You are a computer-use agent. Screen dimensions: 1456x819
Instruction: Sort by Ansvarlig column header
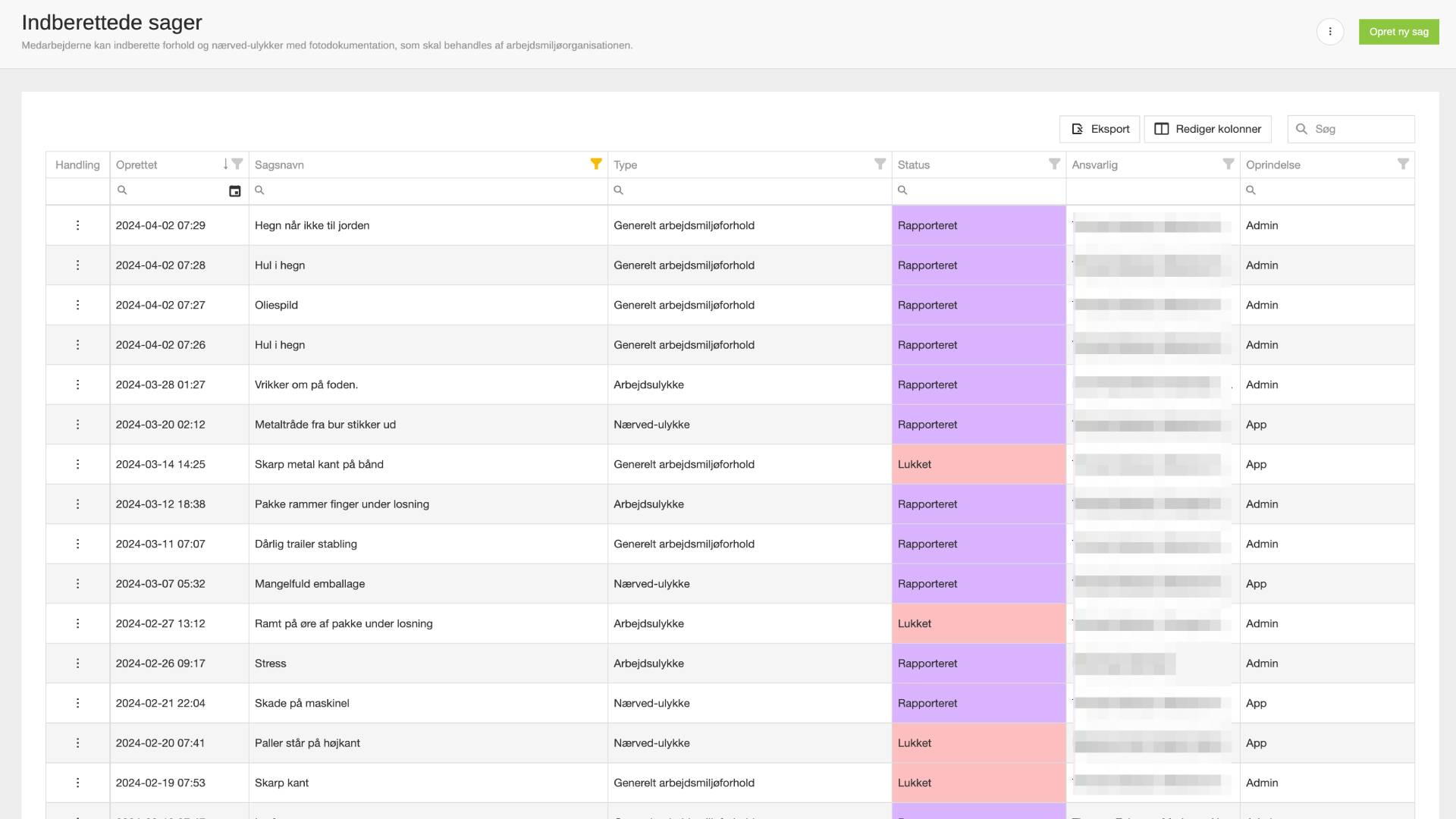(1094, 165)
